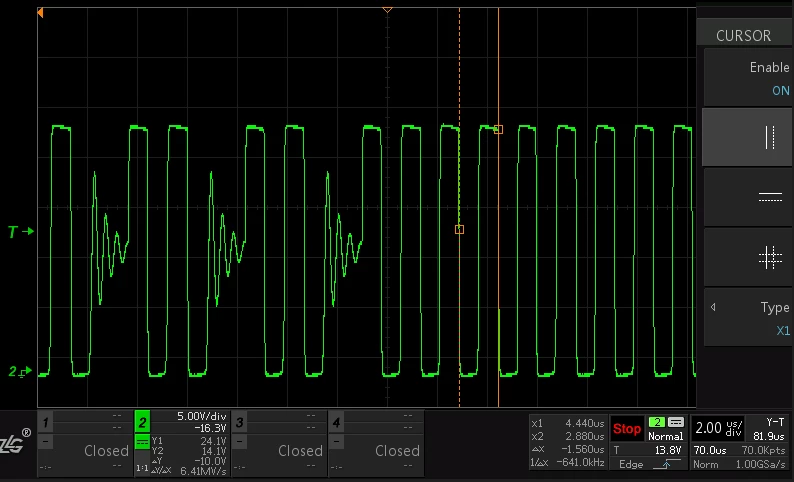Click the -641.0kHz frequency readout
Image resolution: width=794 pixels, height=482 pixels.
[580, 462]
